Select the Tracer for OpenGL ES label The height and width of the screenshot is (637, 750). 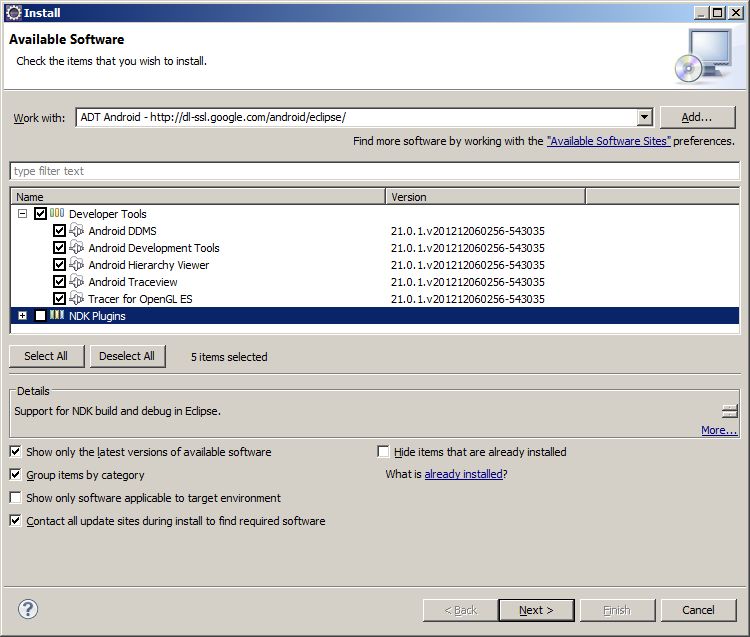[140, 299]
